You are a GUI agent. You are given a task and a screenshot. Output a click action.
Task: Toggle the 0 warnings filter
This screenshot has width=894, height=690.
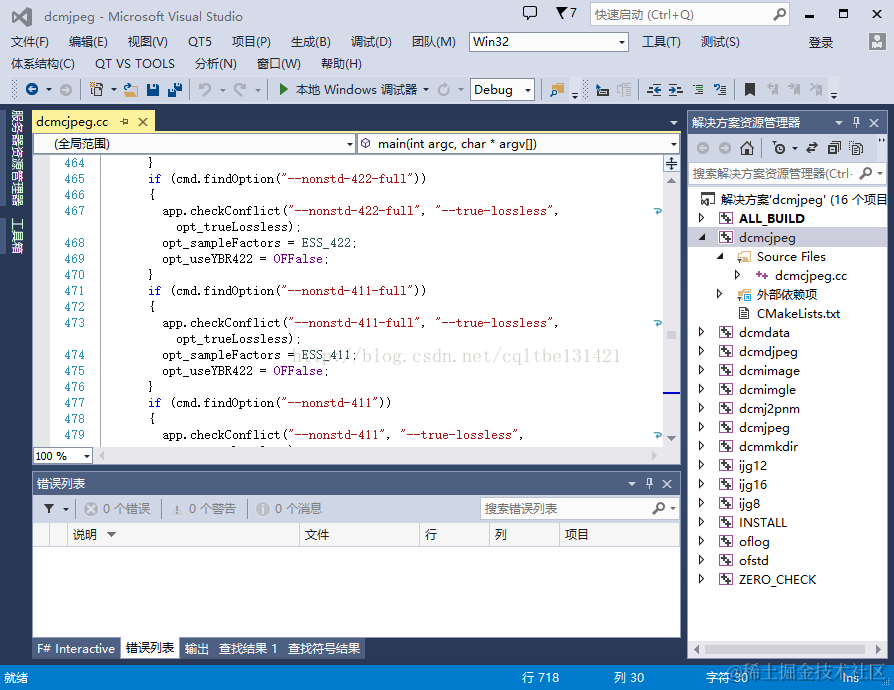click(203, 509)
